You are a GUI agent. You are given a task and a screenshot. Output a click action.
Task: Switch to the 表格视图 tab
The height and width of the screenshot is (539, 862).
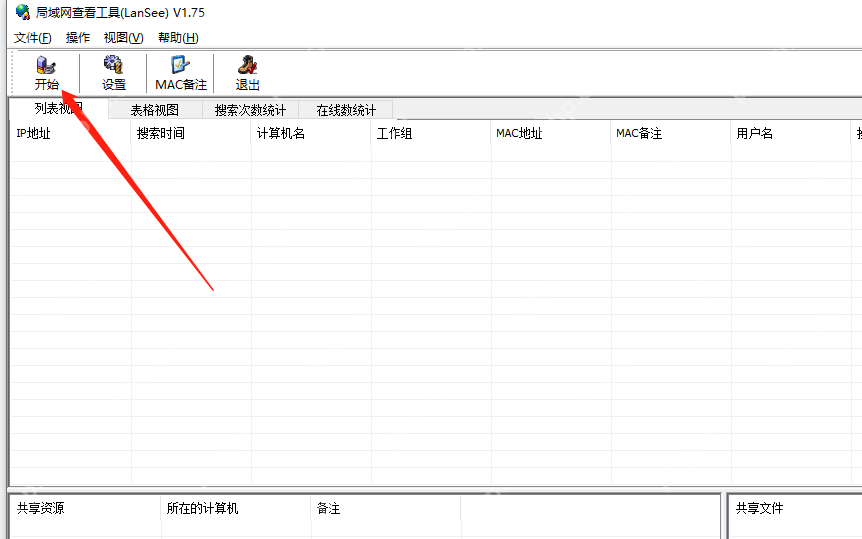click(x=155, y=110)
